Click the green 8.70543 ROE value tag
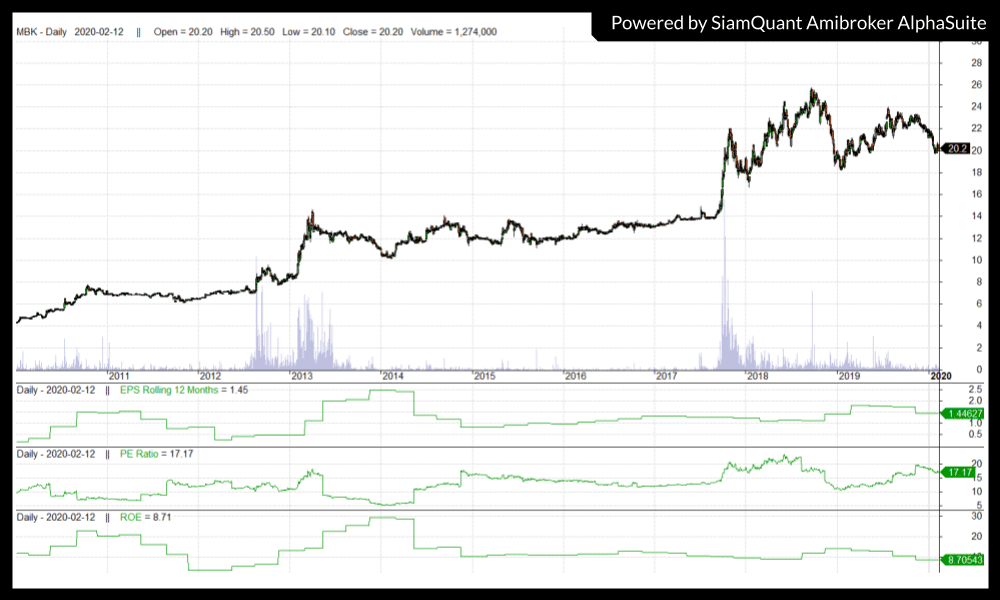This screenshot has width=1000, height=600. pos(963,563)
